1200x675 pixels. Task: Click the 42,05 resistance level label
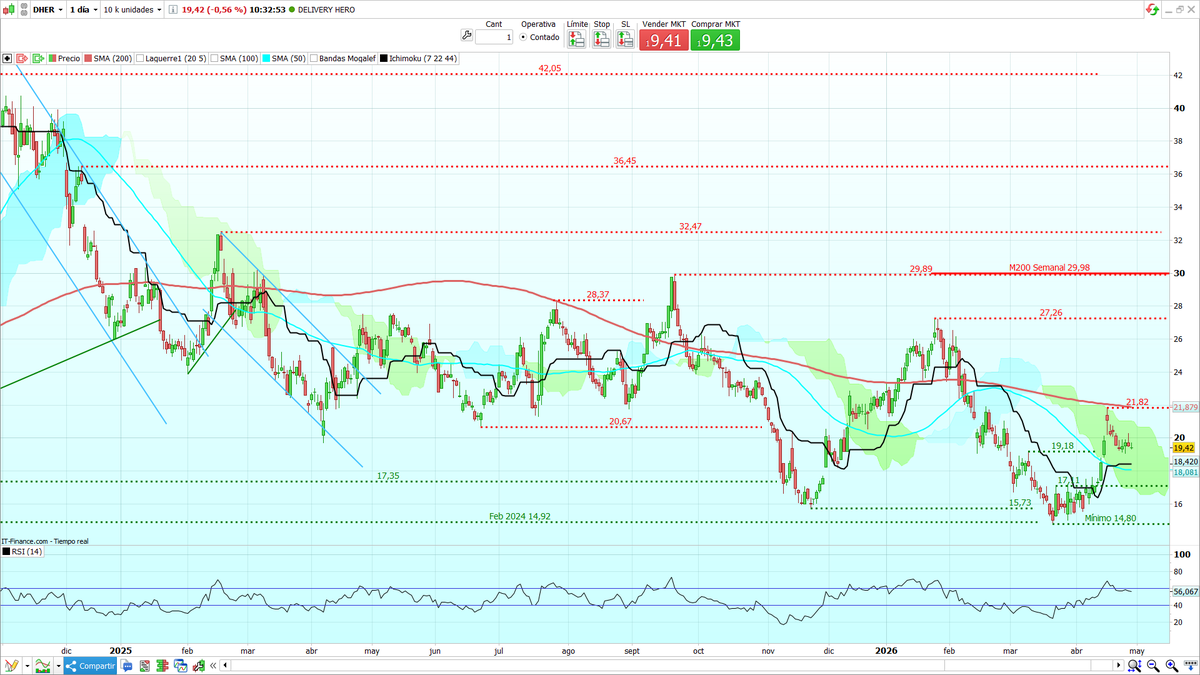[550, 68]
